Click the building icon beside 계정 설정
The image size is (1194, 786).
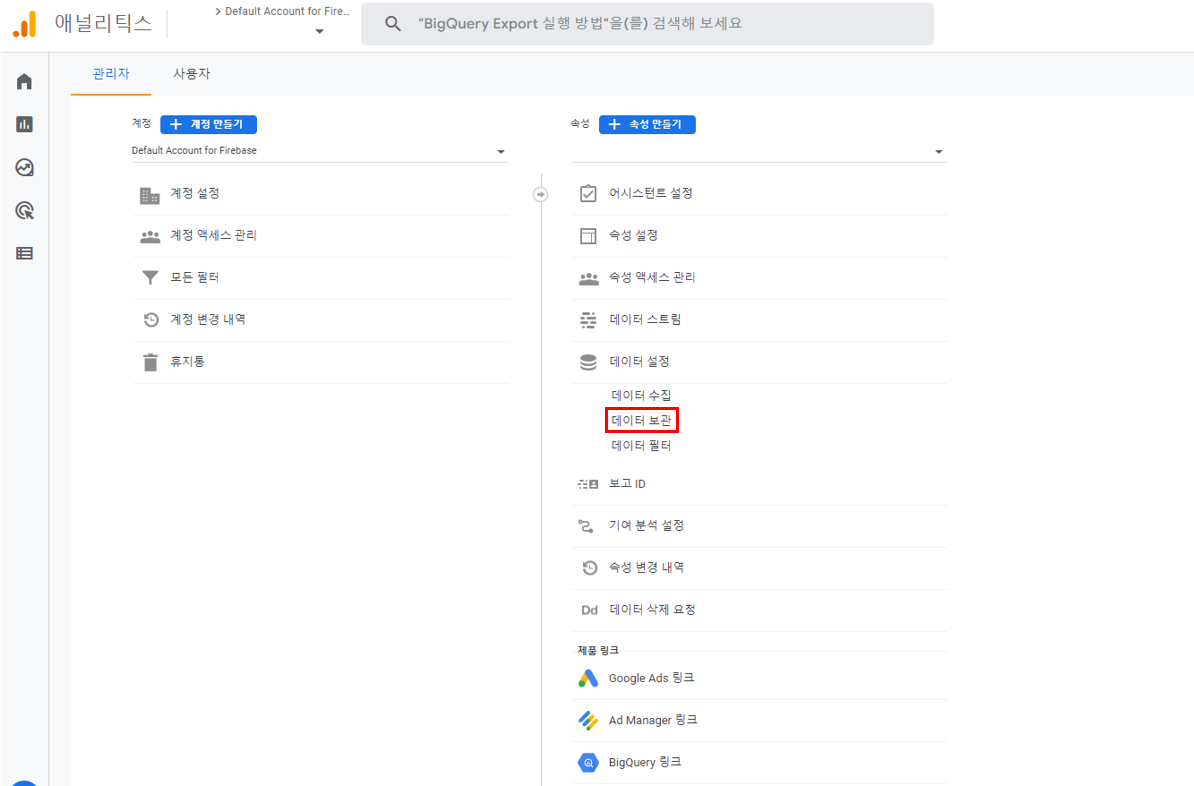point(150,195)
